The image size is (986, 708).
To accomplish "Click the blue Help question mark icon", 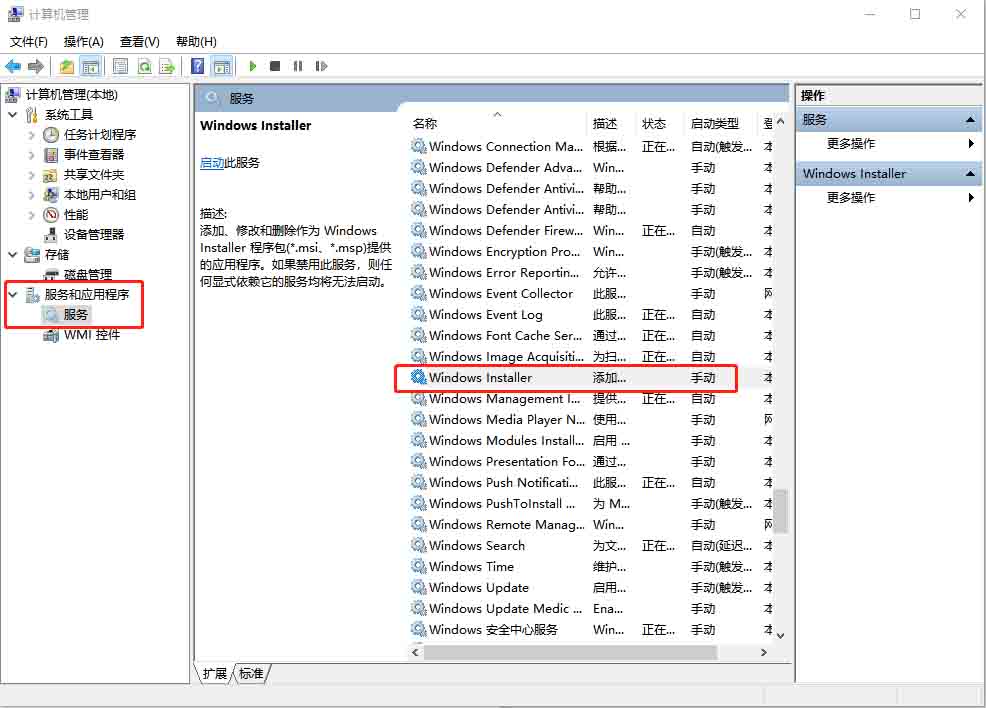I will 198,66.
